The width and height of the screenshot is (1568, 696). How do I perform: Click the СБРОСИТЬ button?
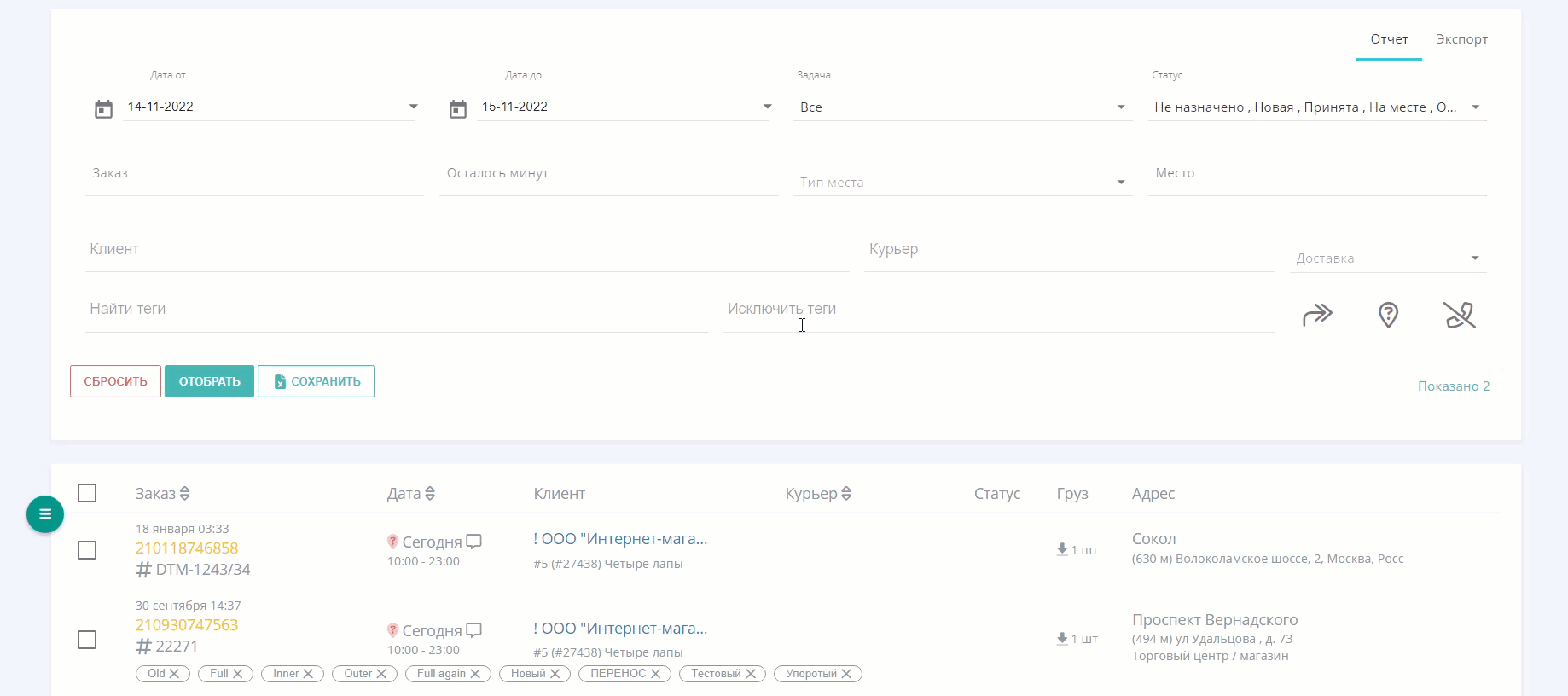click(115, 381)
